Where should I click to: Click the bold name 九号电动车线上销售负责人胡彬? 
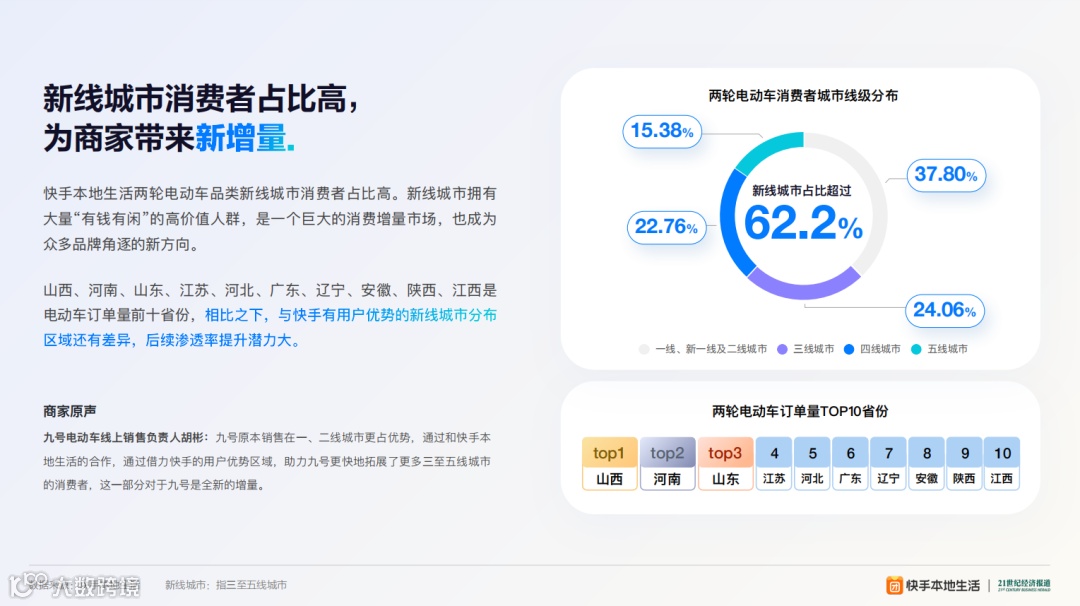pos(124,438)
